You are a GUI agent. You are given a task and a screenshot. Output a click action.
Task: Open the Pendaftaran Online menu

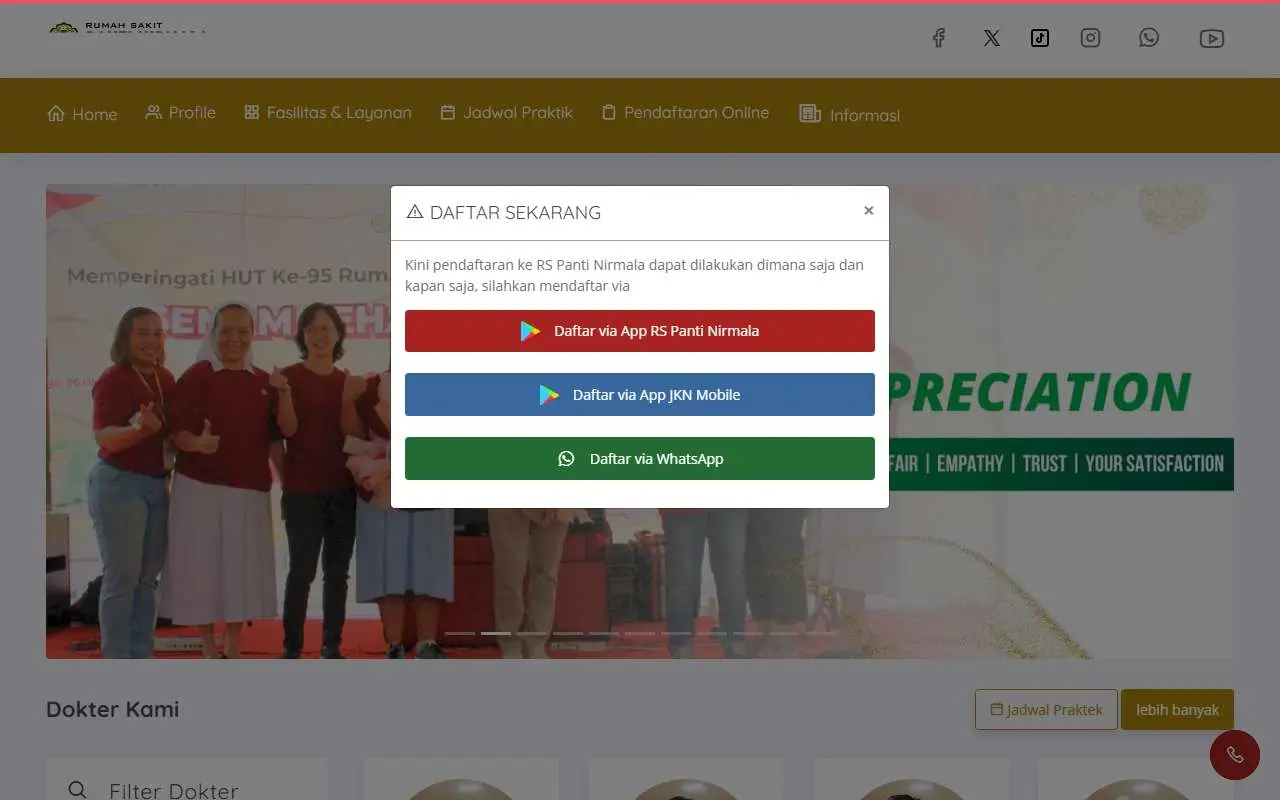(685, 112)
